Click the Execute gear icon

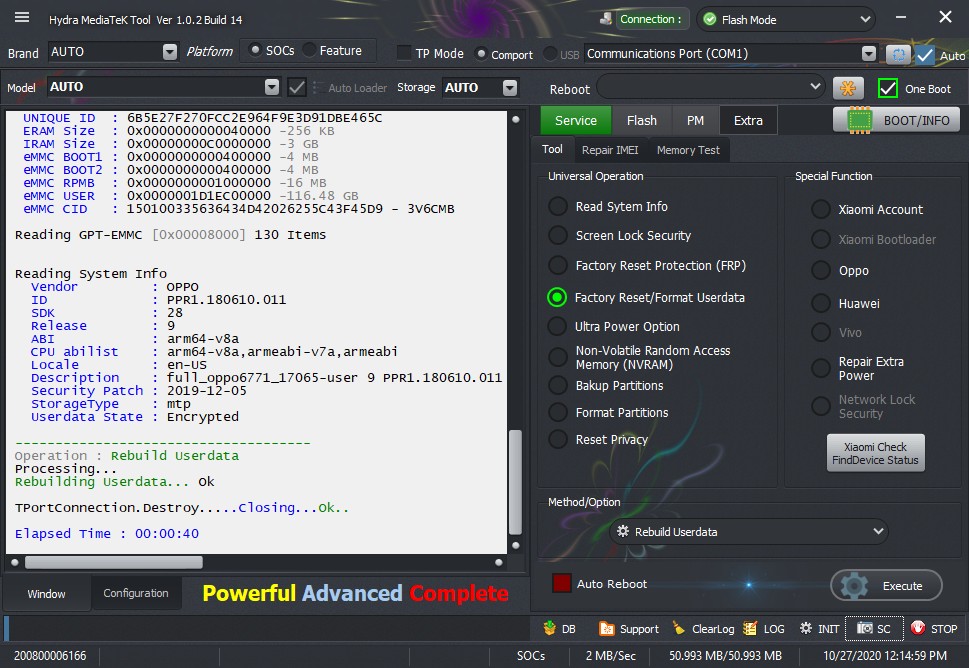point(854,585)
